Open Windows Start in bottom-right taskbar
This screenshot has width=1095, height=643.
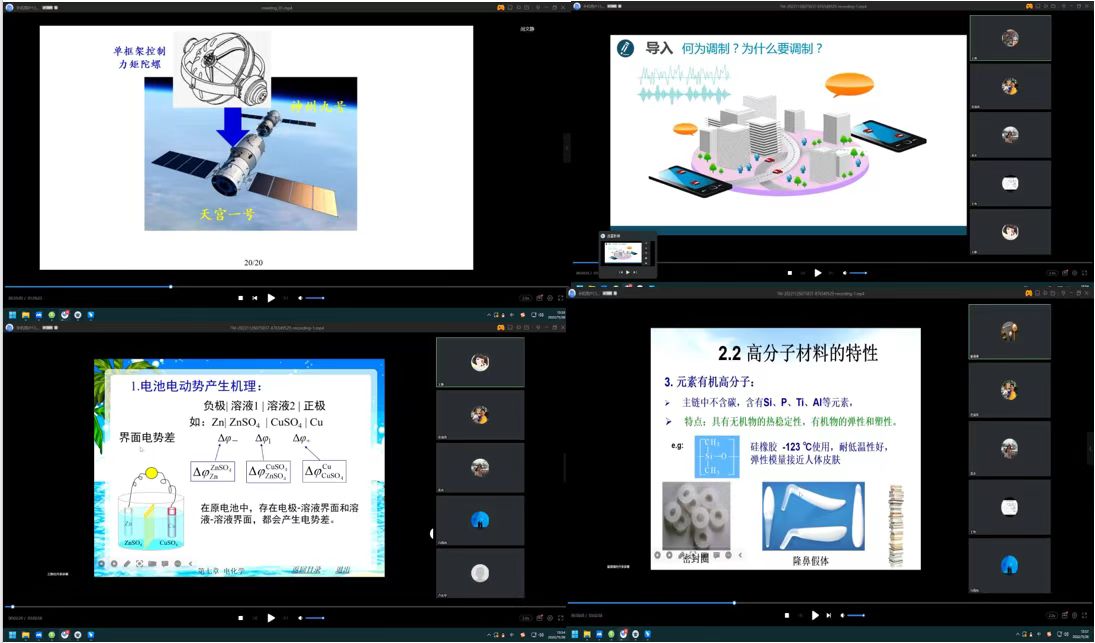(575, 634)
